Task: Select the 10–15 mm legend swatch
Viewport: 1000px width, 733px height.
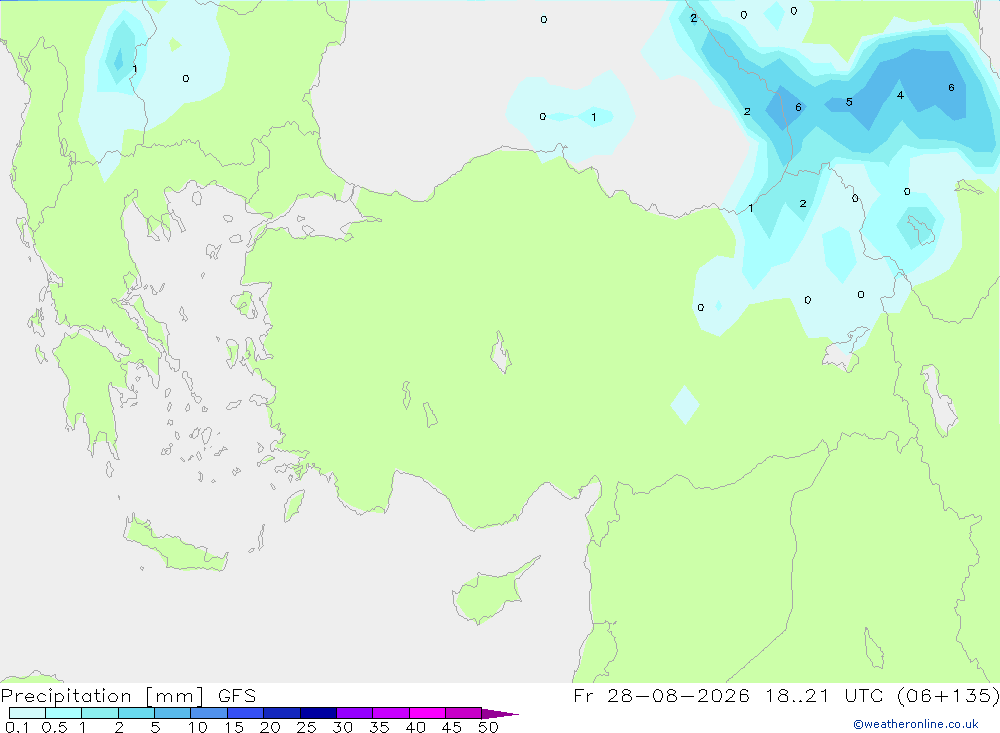Action: pos(209,713)
